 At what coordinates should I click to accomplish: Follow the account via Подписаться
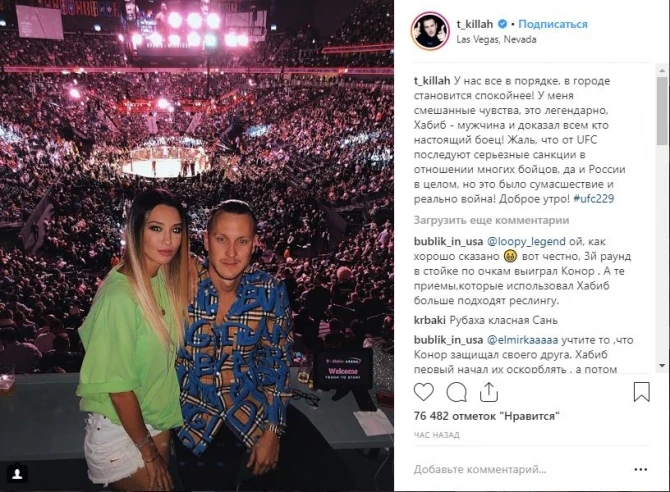coord(552,24)
